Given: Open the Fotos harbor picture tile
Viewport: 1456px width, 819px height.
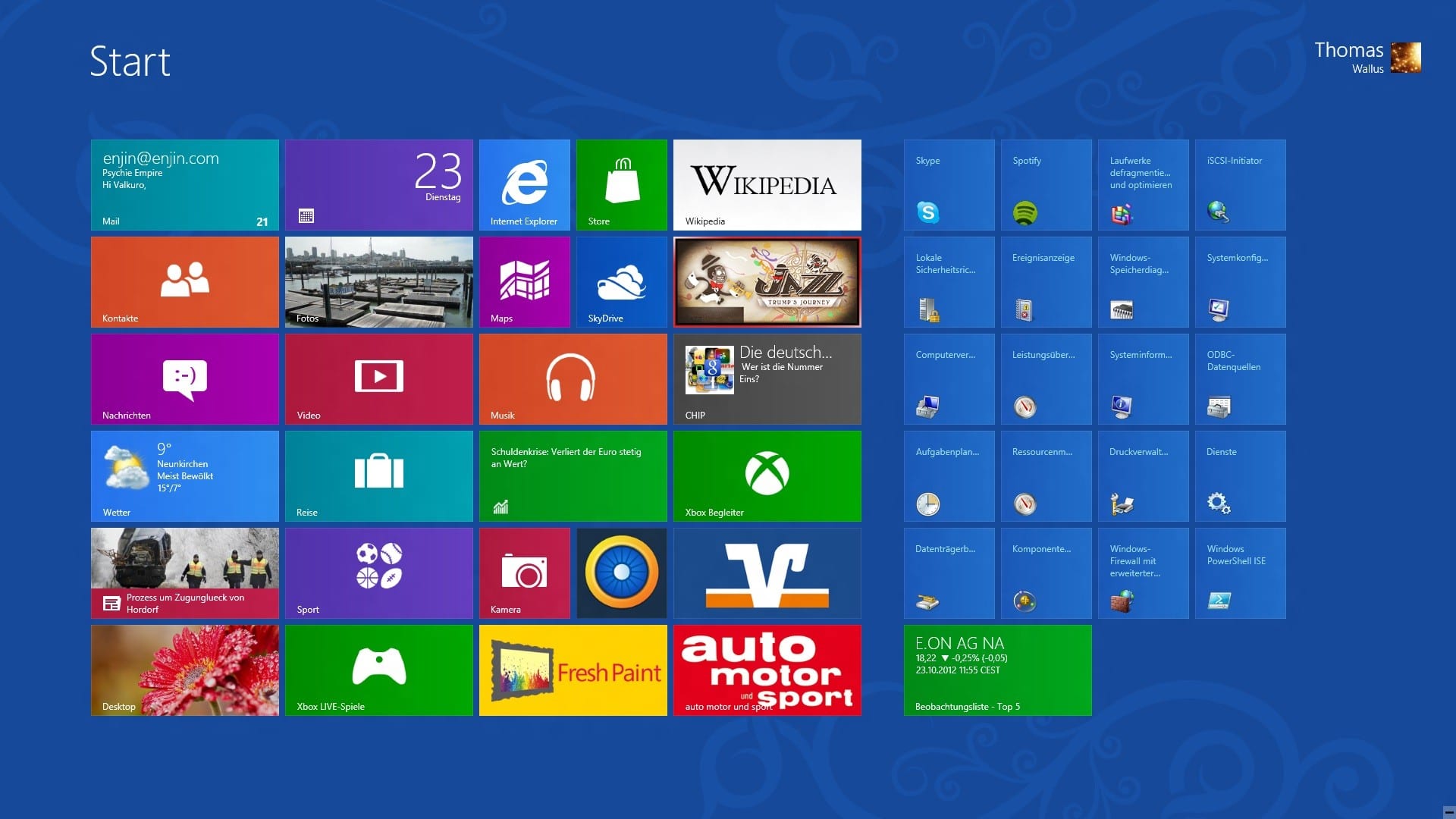Looking at the screenshot, I should pyautogui.click(x=378, y=281).
